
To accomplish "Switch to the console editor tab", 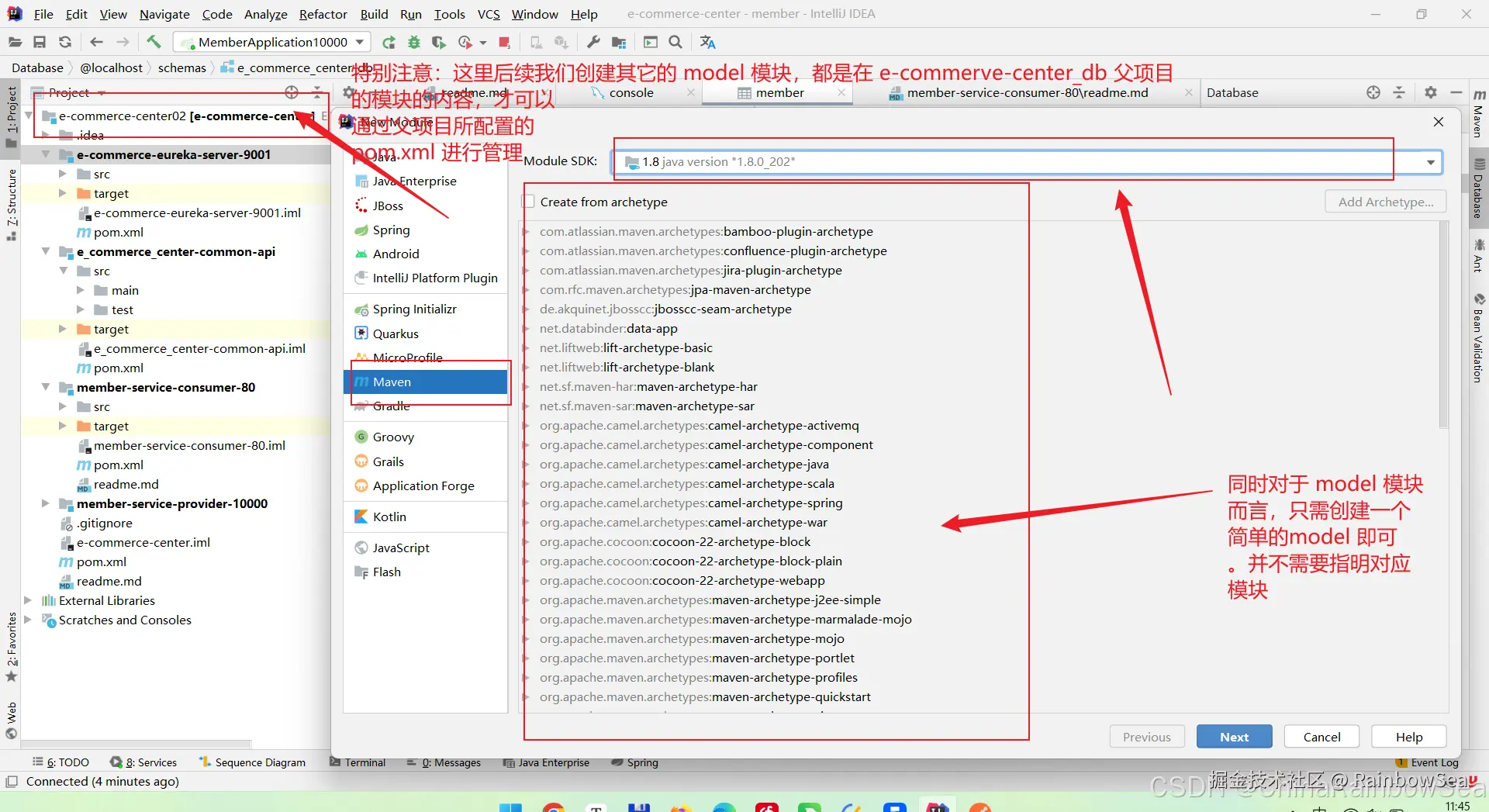I will pos(630,92).
